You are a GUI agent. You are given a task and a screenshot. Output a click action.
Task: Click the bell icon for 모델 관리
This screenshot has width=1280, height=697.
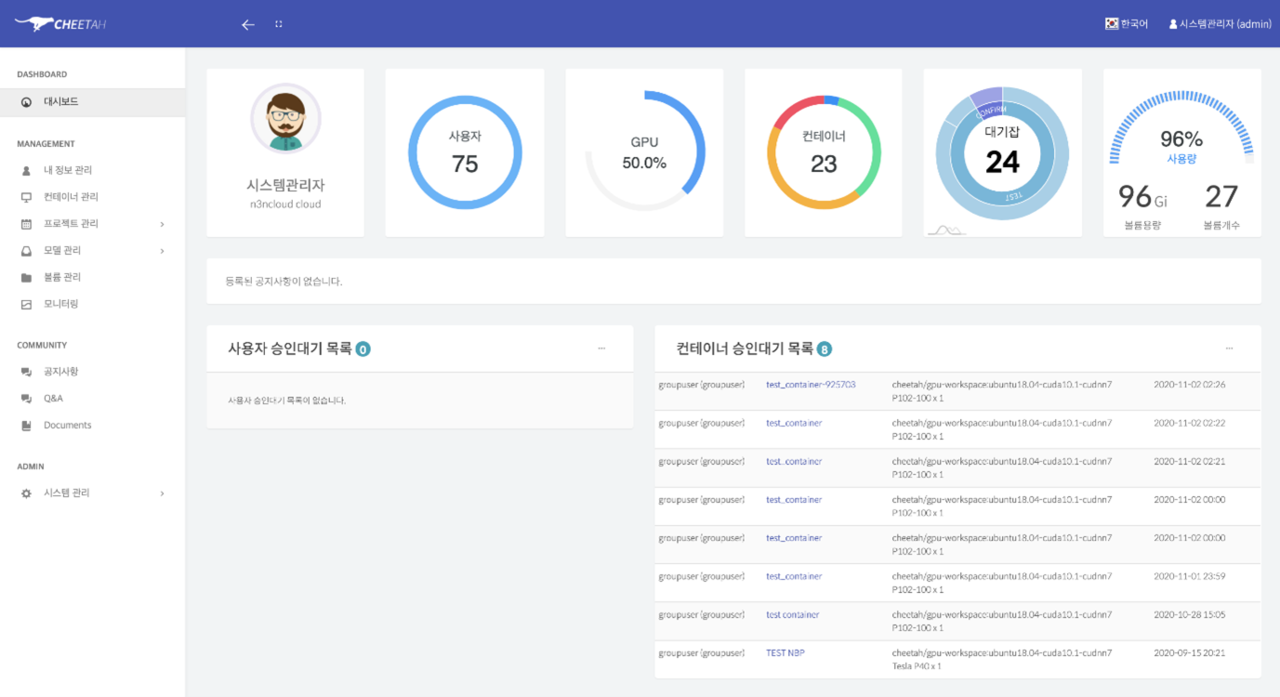click(26, 251)
